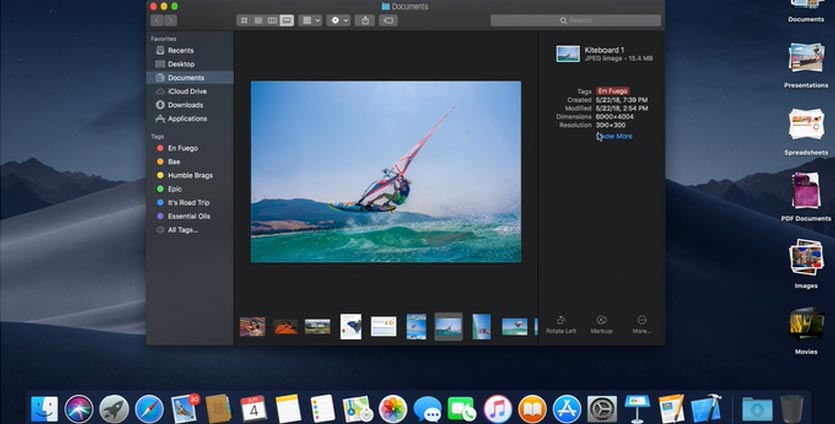The height and width of the screenshot is (424, 835).
Task: Switch Finder to column view
Action: click(x=272, y=20)
